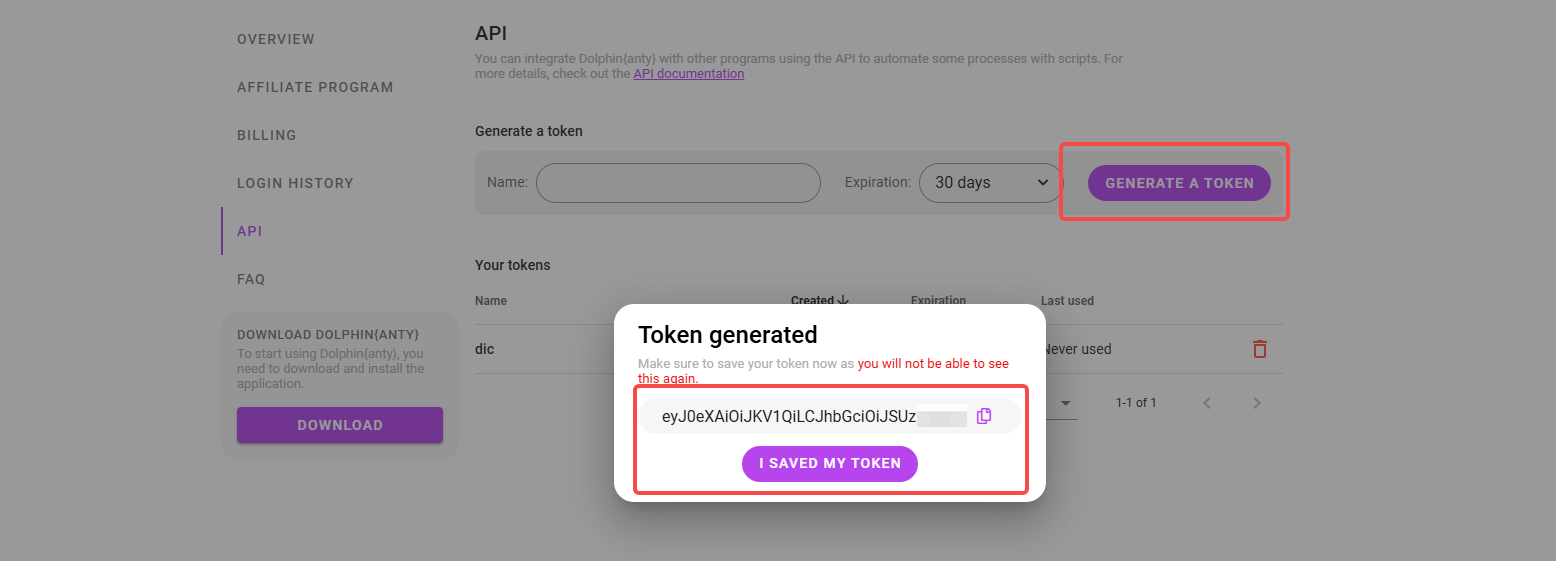Screen dimensions: 1556x561
Task: View Login History section
Action: tap(295, 183)
